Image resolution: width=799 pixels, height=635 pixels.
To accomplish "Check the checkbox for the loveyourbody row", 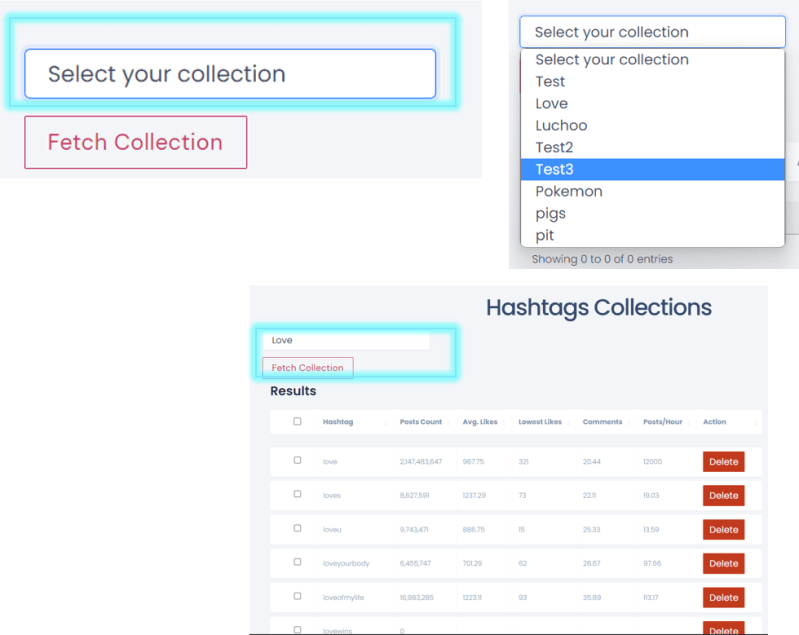I will [x=297, y=562].
